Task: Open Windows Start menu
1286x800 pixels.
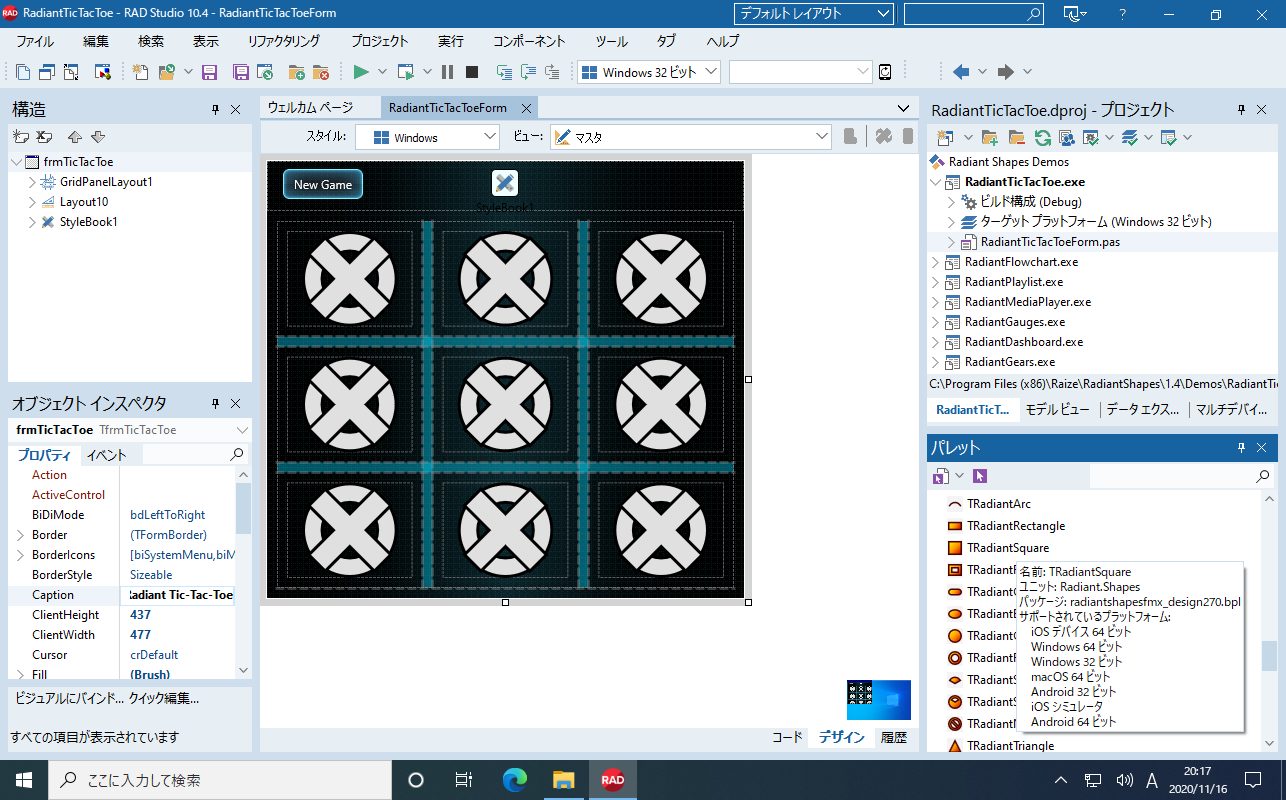Action: [23, 780]
